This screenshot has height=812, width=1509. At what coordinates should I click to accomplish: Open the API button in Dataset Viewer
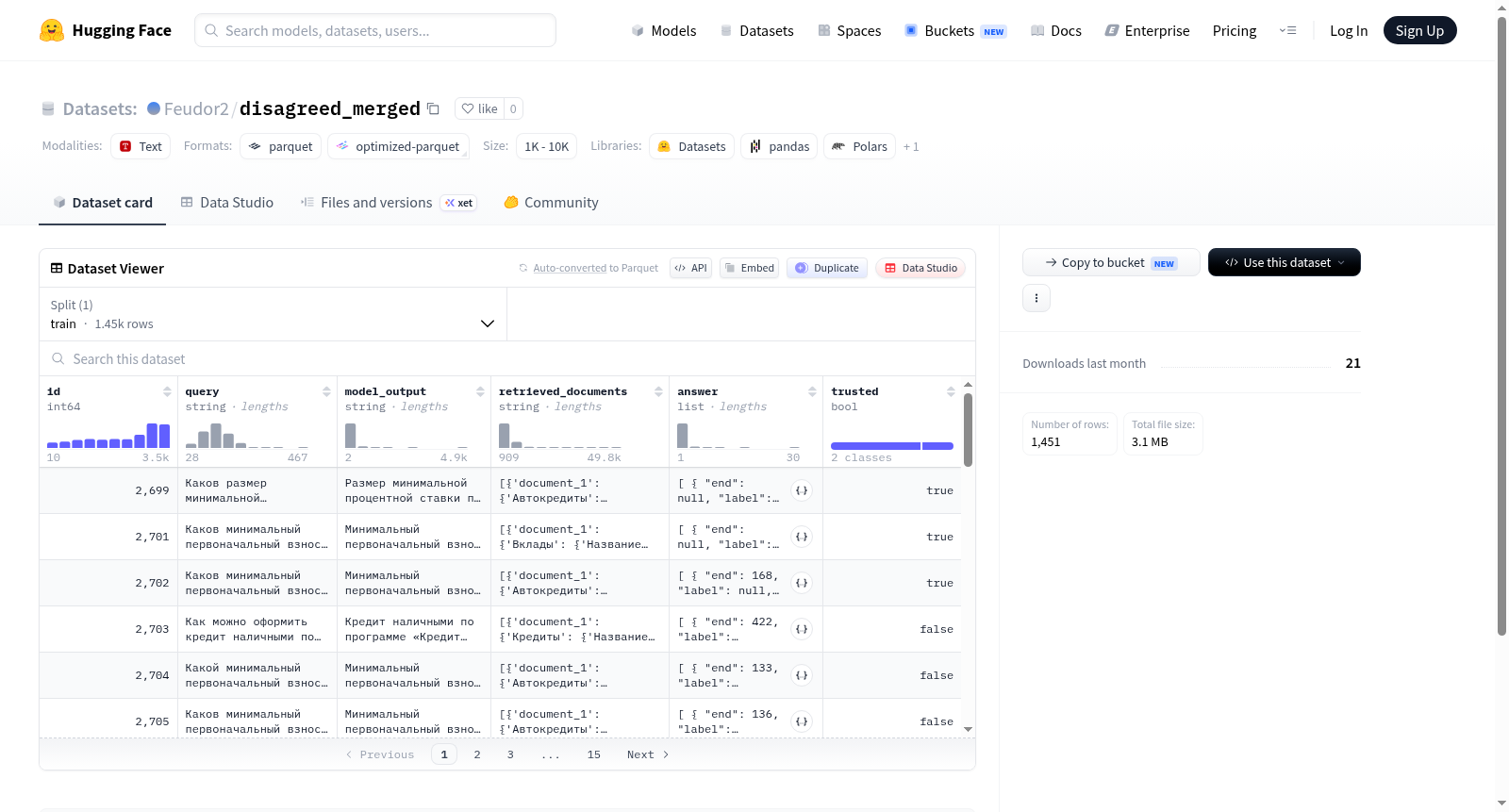click(690, 268)
